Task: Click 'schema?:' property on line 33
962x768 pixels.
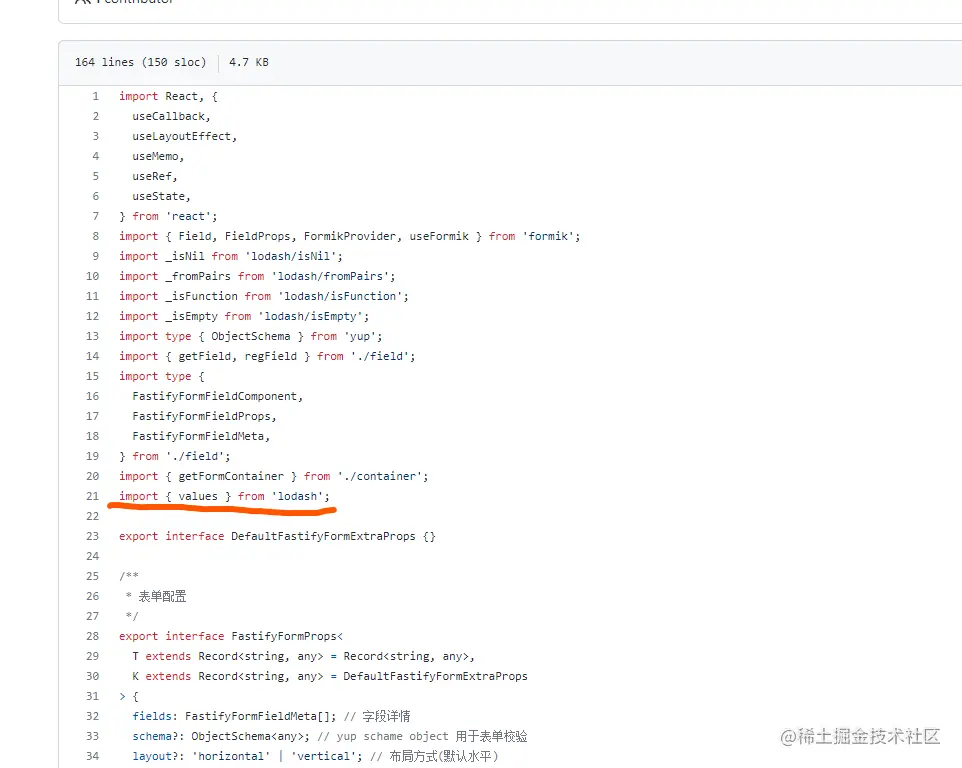Action: (158, 736)
